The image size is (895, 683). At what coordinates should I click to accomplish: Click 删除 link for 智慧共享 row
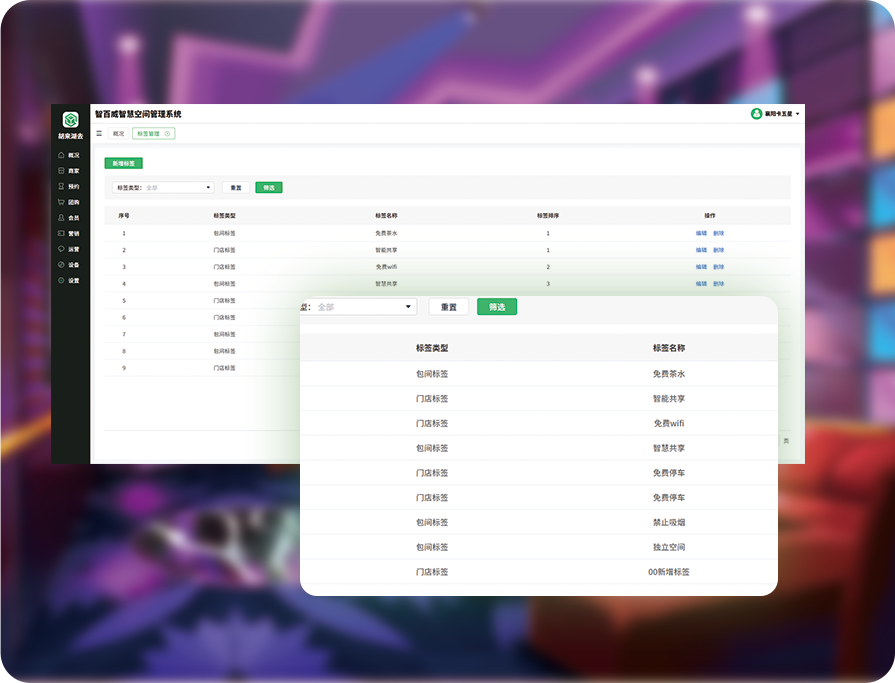coord(719,284)
